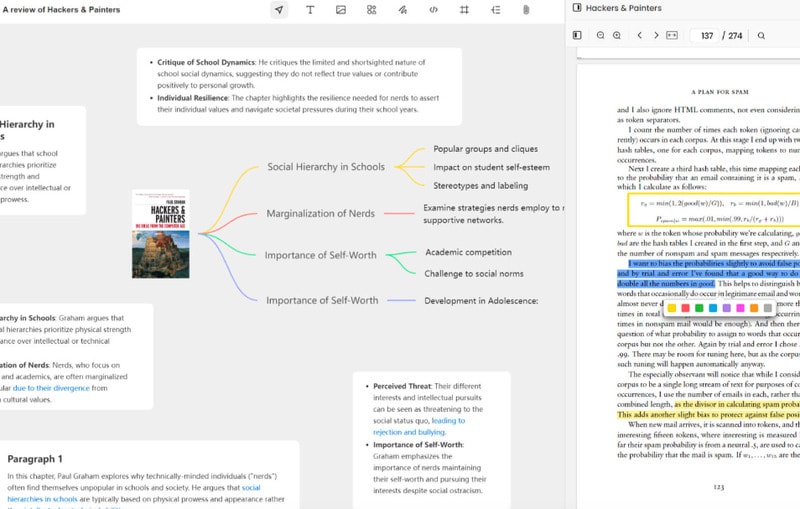Search within the PDF document
The width and height of the screenshot is (800, 509).
761,35
